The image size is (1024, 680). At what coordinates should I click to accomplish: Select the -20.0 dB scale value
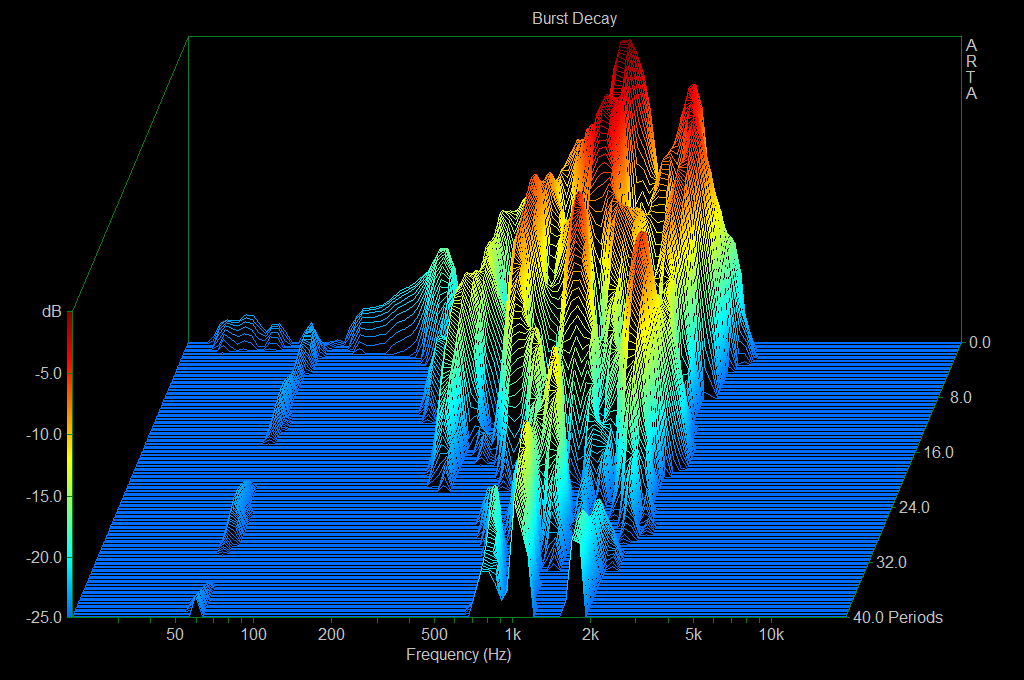(44, 557)
